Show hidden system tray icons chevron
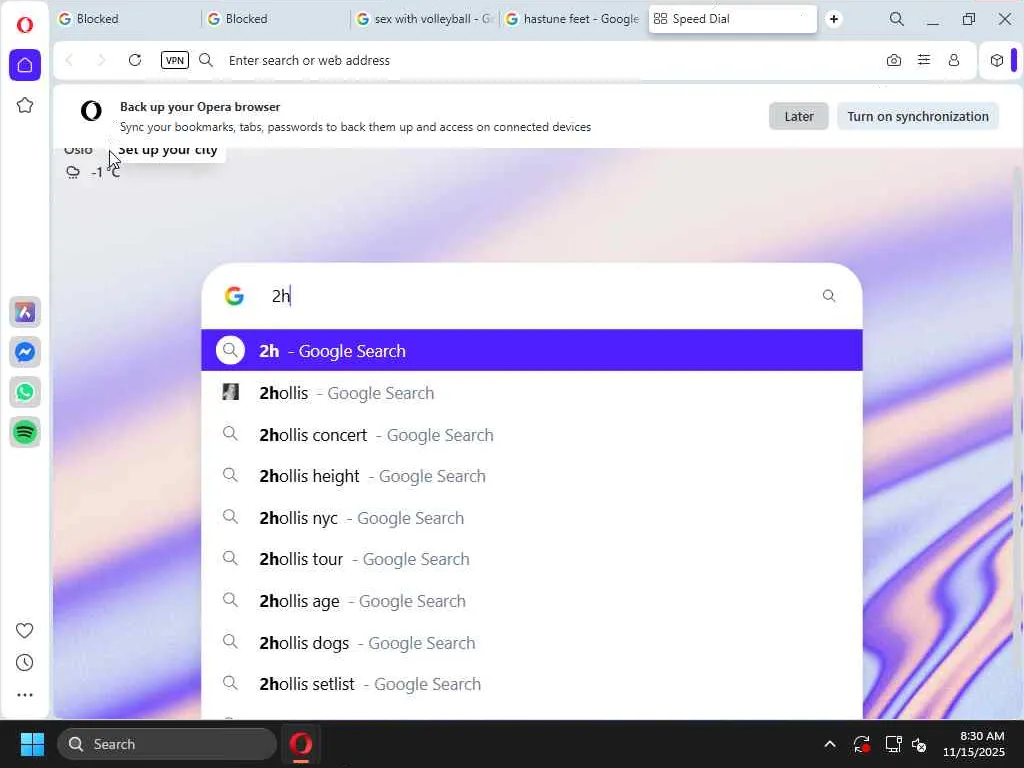Viewport: 1024px width, 768px height. tap(829, 744)
